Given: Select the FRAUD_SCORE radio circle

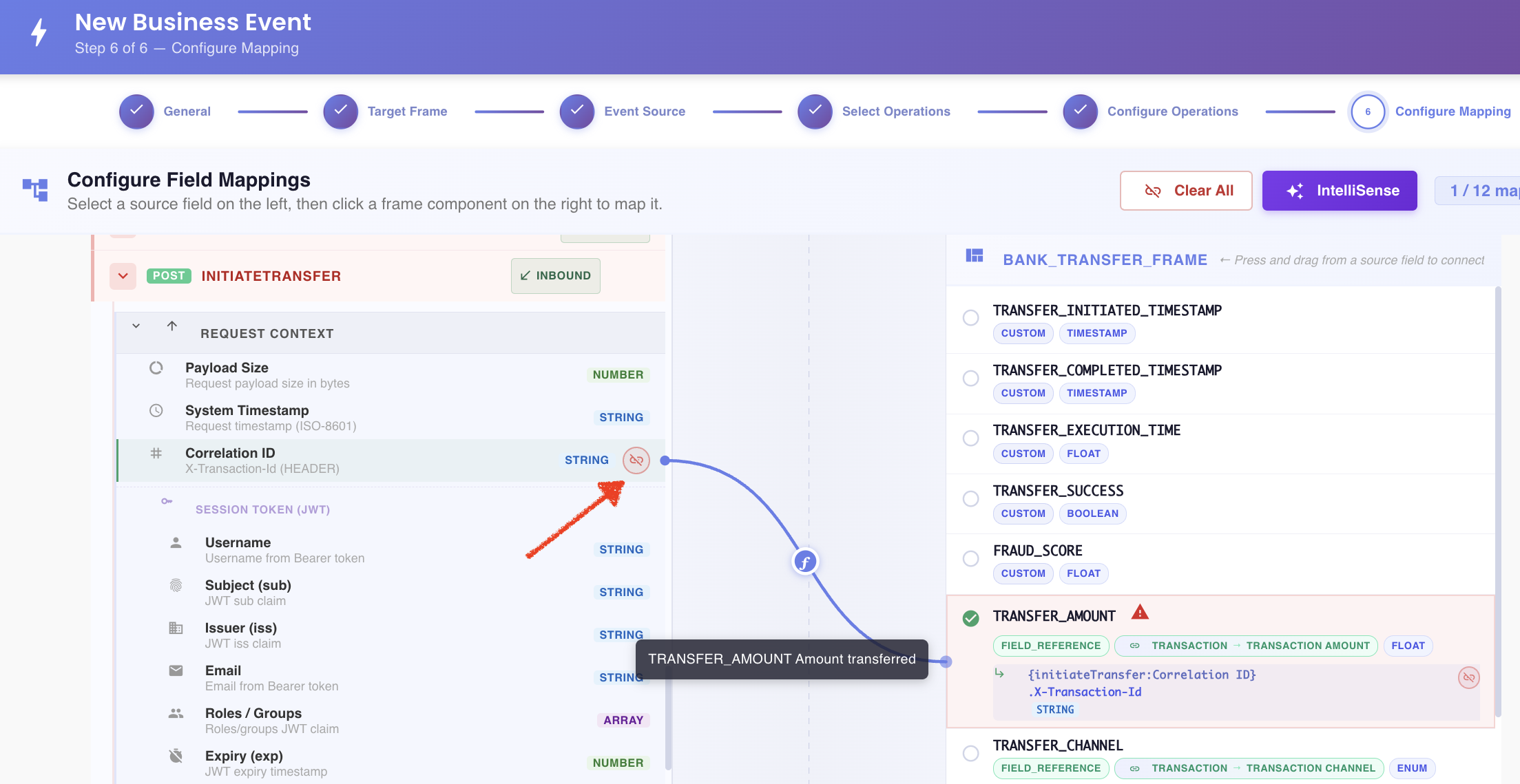Looking at the screenshot, I should [971, 558].
